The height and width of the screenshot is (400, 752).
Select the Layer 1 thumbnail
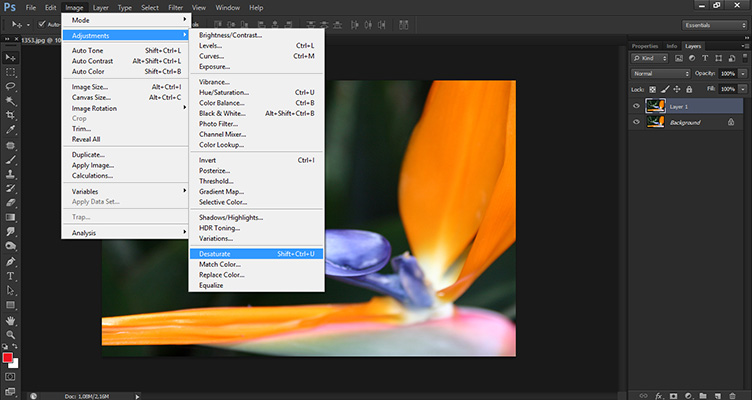(655, 105)
